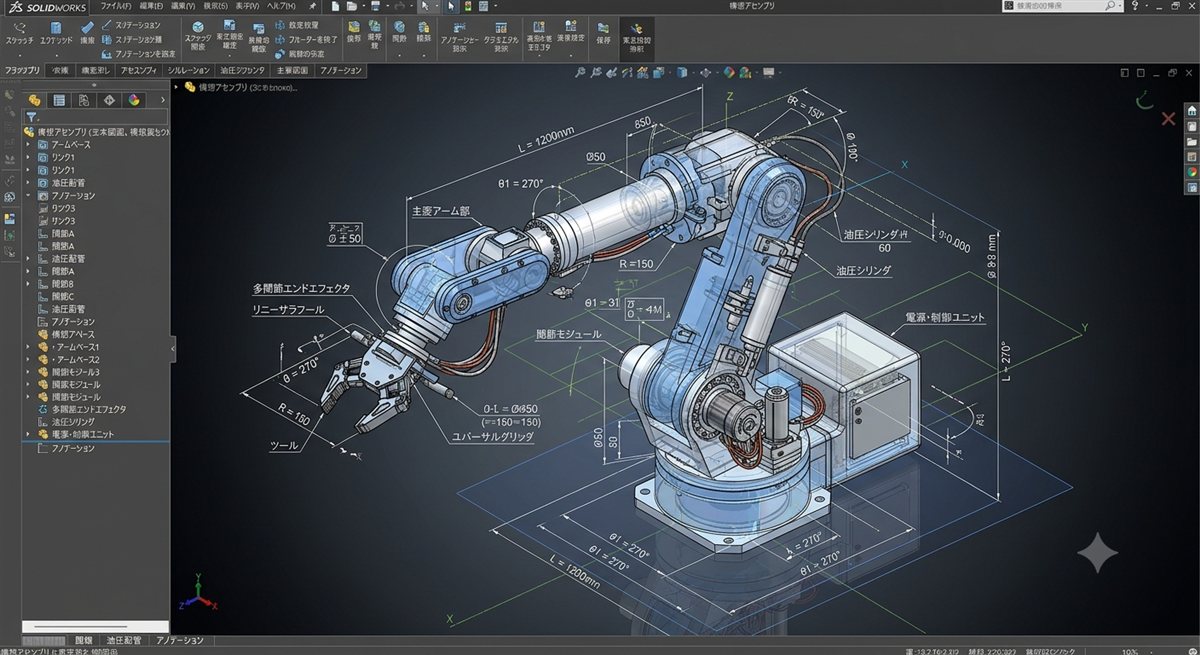Open the home icon in right task pane
Viewport: 1200px width, 655px height.
pyautogui.click(x=1191, y=111)
